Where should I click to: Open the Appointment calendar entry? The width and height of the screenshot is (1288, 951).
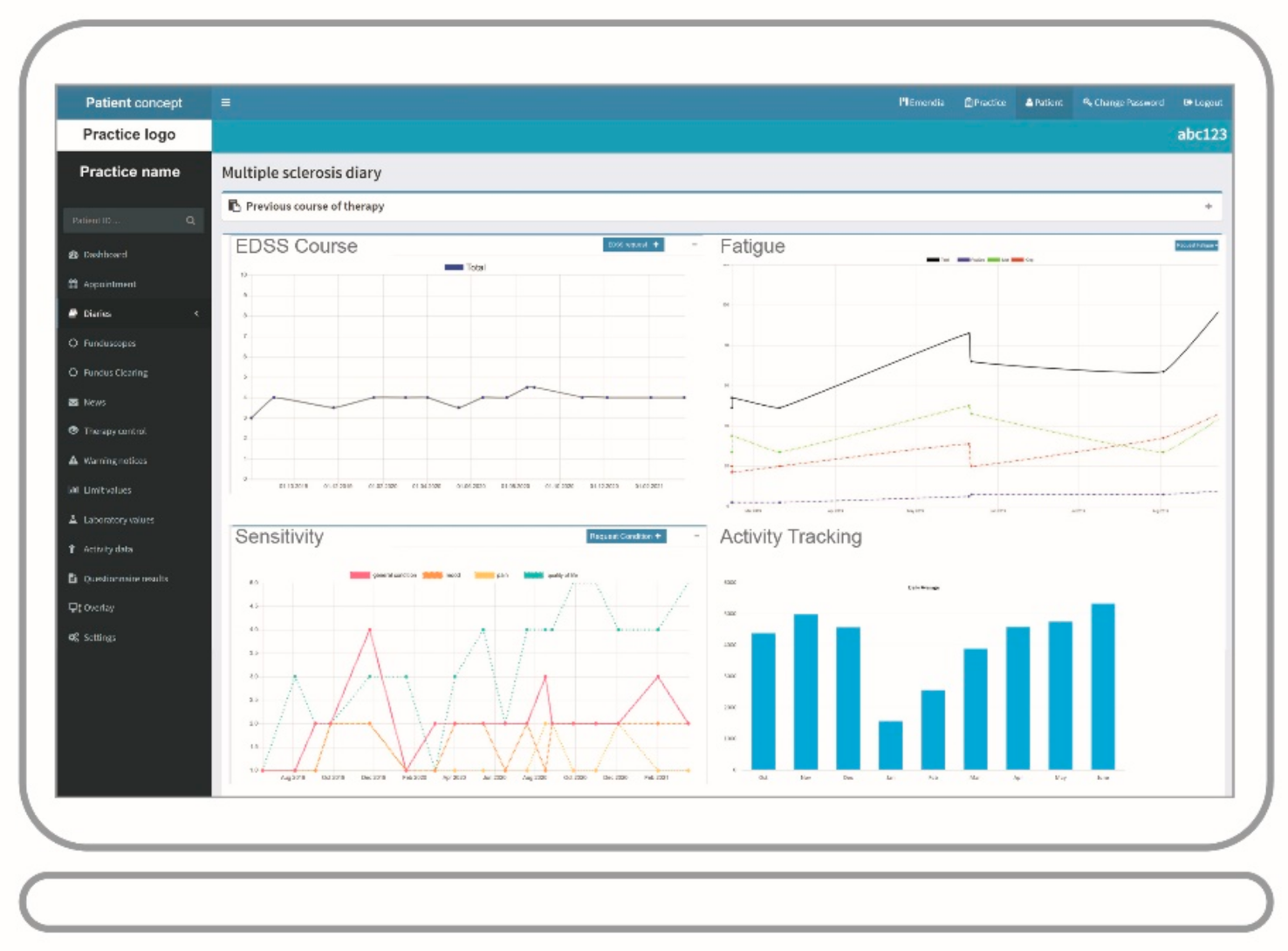[x=109, y=284]
